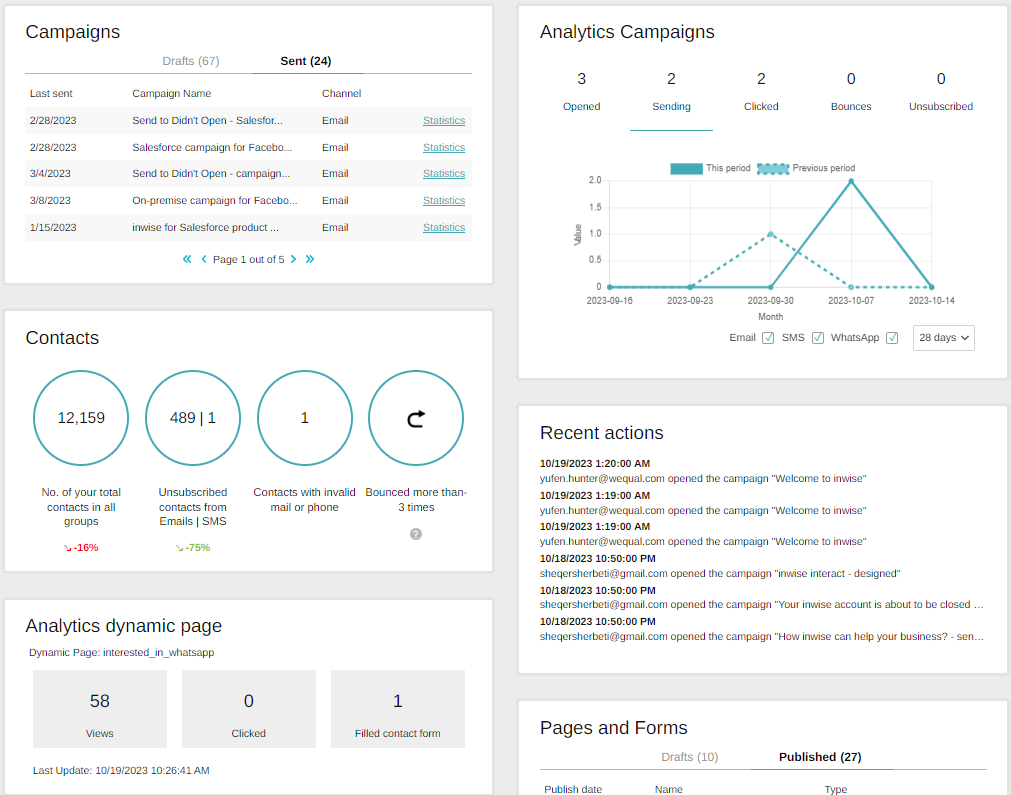Click the 12,159 total contacts circle
This screenshot has width=1011, height=795.
[81, 418]
